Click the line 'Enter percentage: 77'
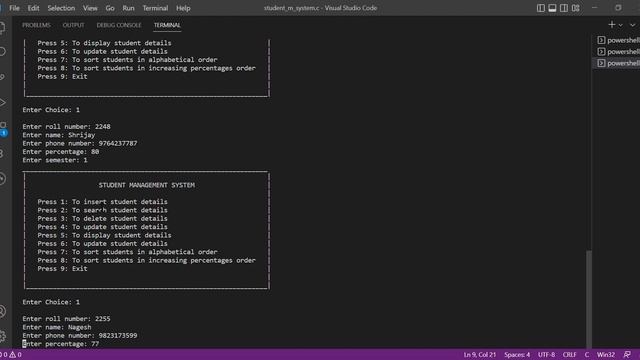 point(60,344)
